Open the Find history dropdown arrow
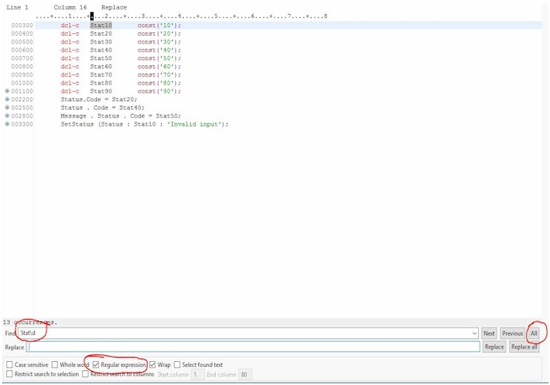Viewport: 550px width, 385px height. [x=475, y=333]
